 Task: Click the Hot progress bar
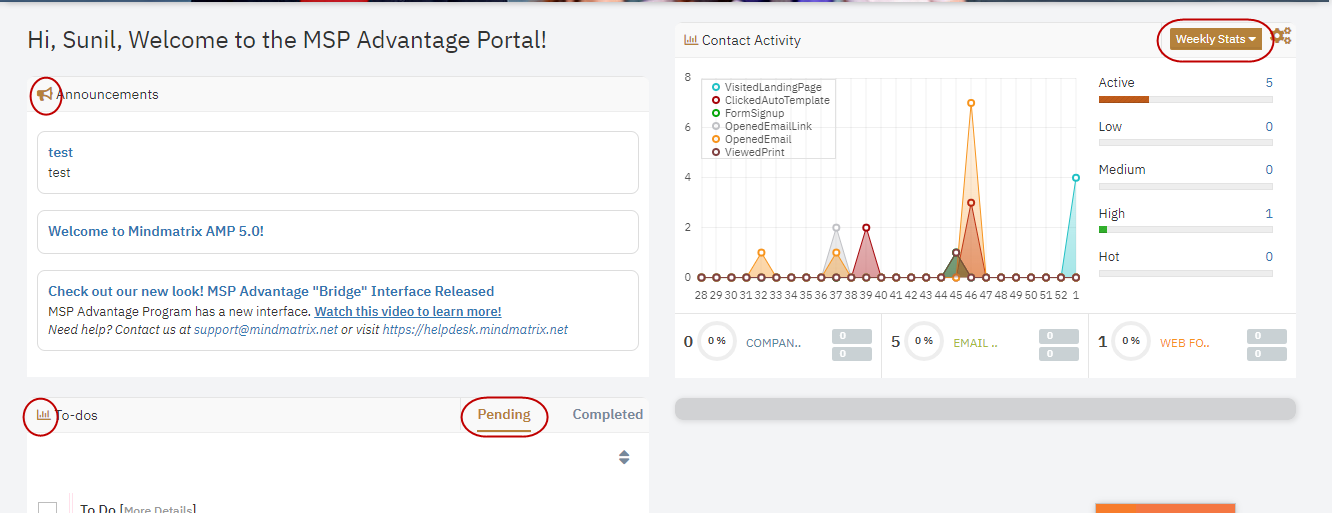[x=1186, y=273]
